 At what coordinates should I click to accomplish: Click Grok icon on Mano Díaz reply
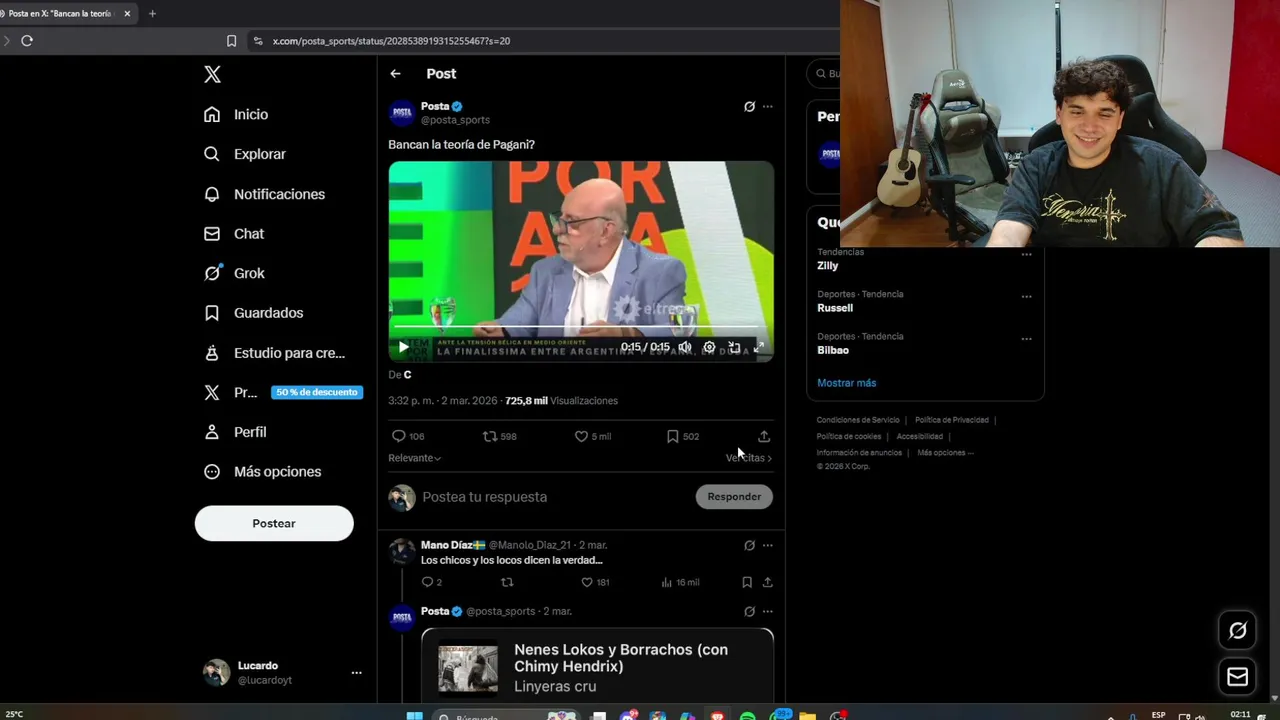click(x=749, y=545)
